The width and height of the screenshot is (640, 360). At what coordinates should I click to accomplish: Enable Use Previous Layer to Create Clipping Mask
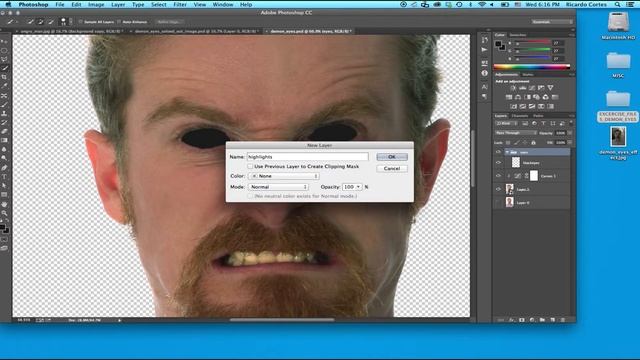point(250,167)
